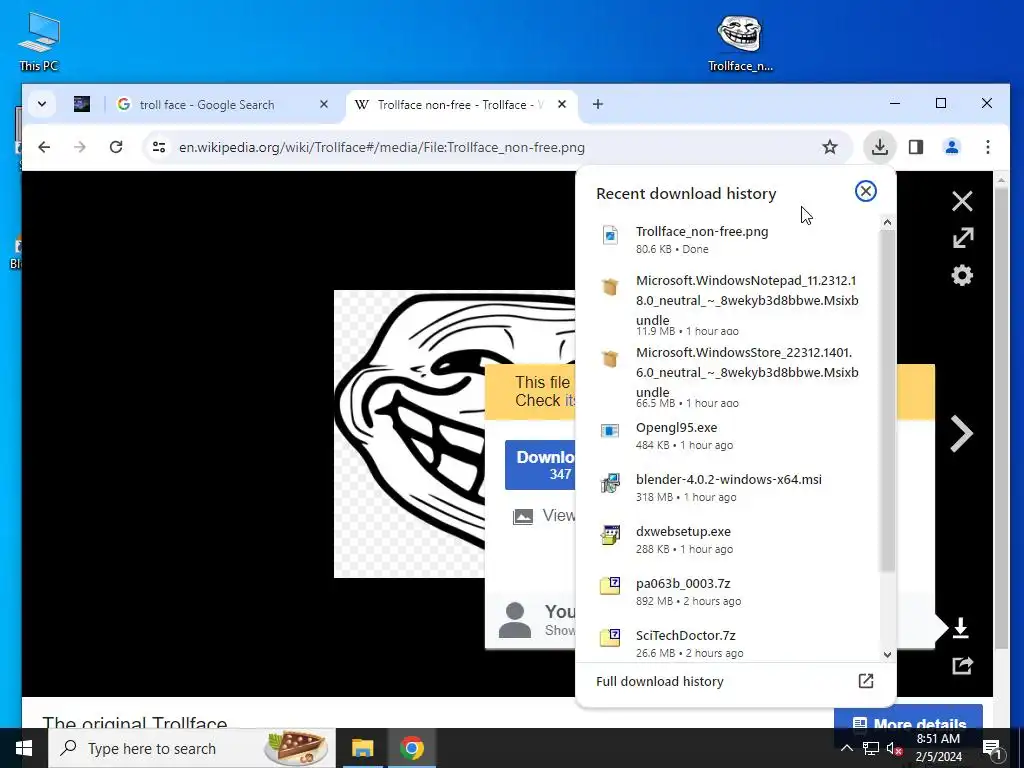Click the blue Download button in viewer

click(x=540, y=465)
